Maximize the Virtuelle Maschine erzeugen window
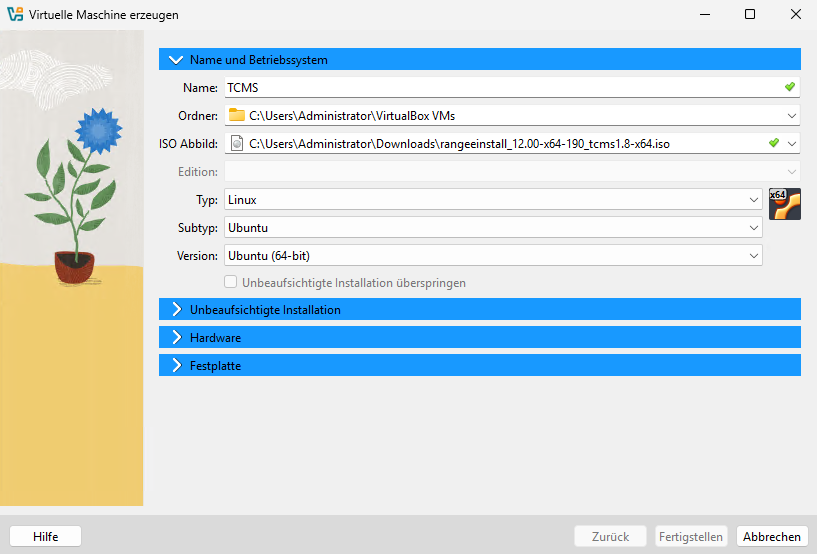817x554 pixels. 750,15
